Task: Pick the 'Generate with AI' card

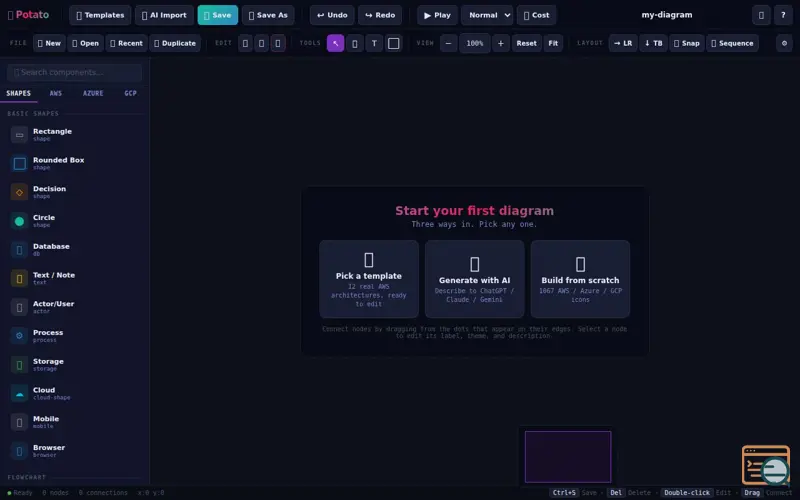Action: click(x=474, y=279)
